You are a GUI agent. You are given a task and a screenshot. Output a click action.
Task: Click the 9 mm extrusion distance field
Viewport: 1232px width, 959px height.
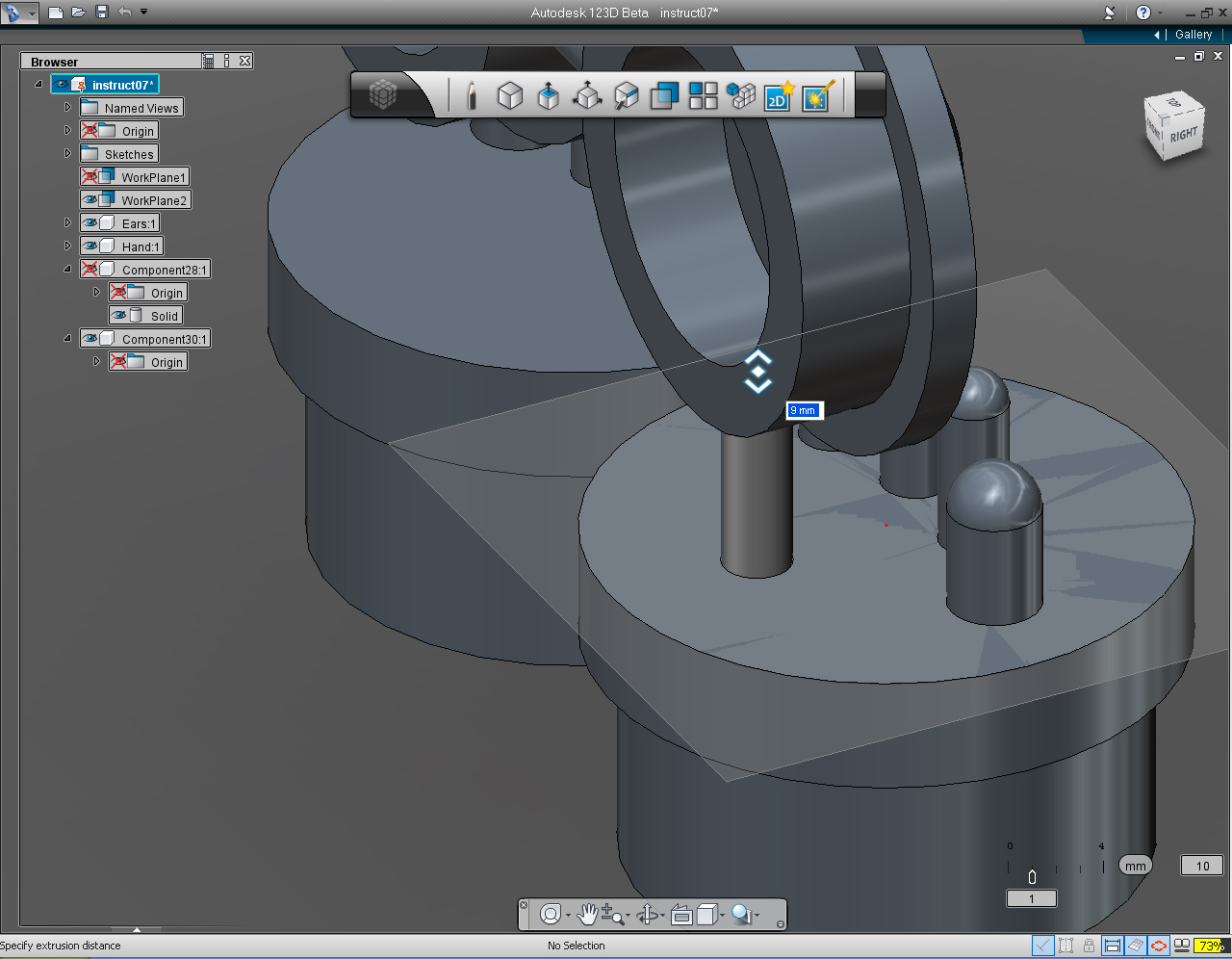pyautogui.click(x=805, y=410)
